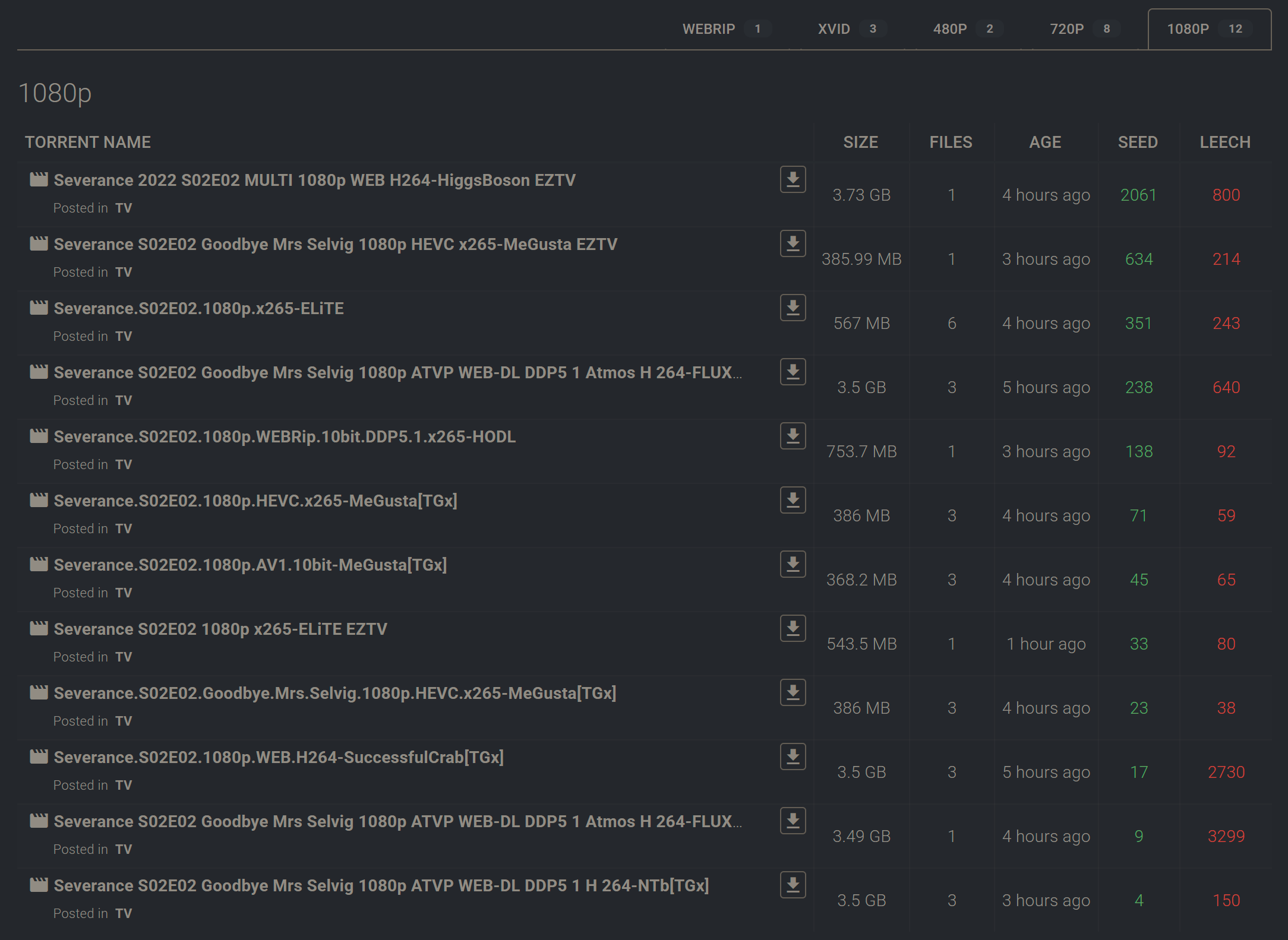This screenshot has width=1288, height=940.
Task: Open Severance.S02E02.1080p.HEVC.x265-MeGusta[TGx] link
Action: tap(255, 501)
